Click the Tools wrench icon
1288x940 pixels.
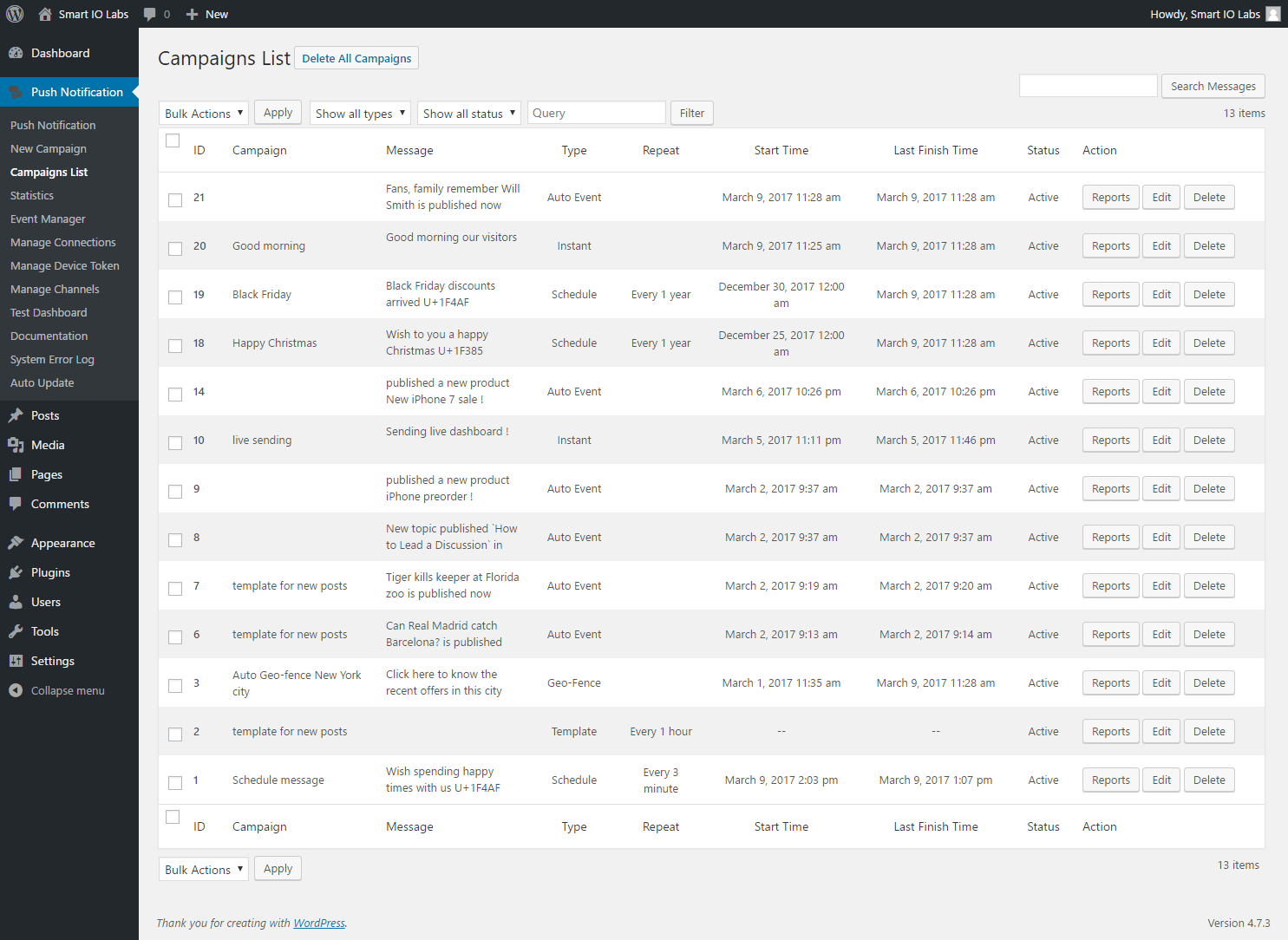pos(16,631)
